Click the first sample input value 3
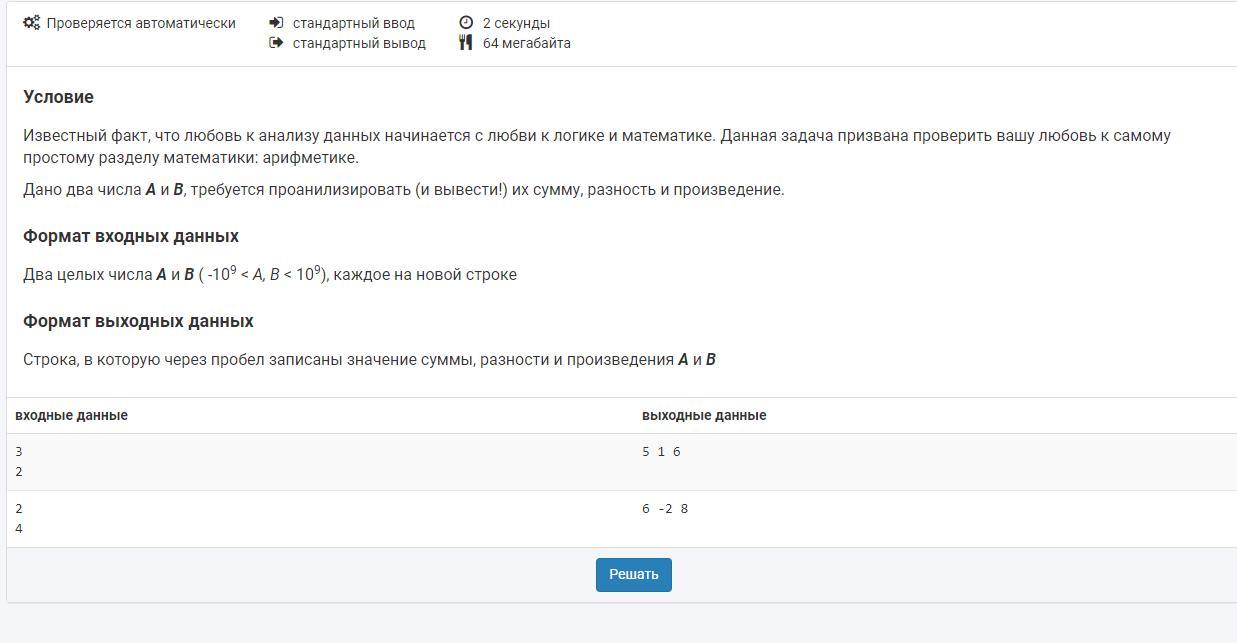 [19, 452]
